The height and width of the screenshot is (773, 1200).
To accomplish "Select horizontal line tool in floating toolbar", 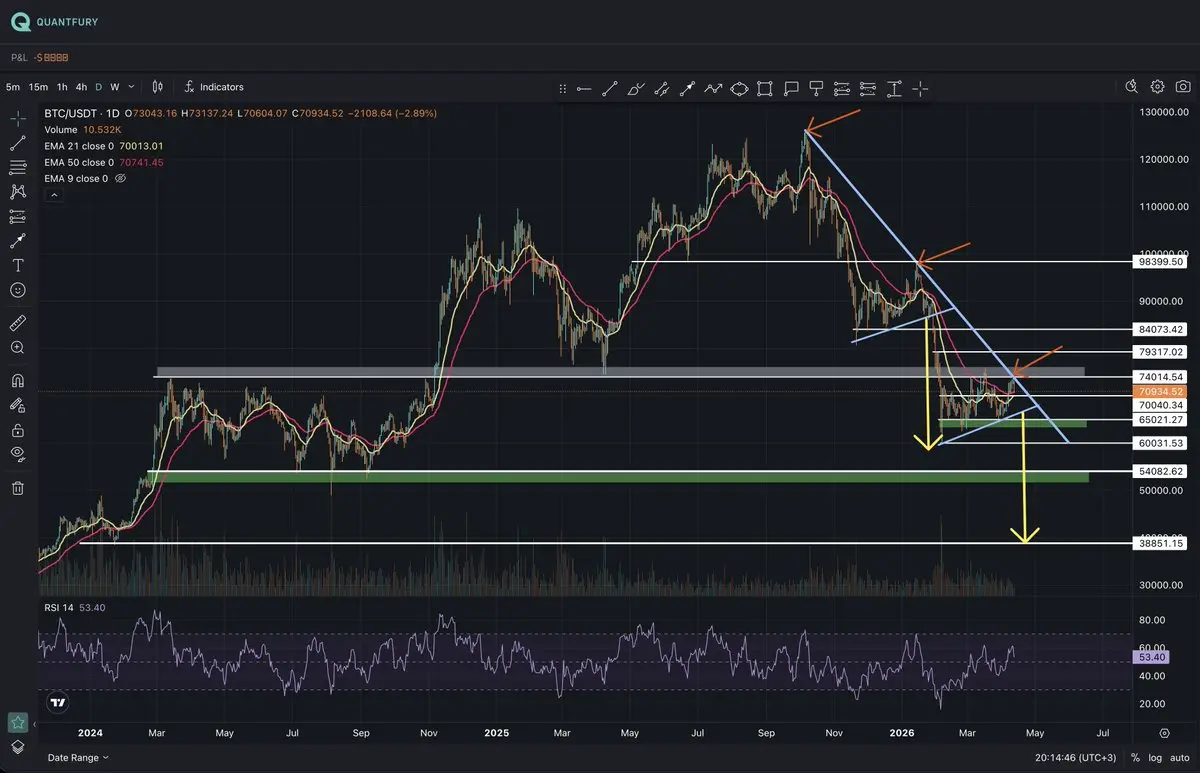I will point(584,89).
